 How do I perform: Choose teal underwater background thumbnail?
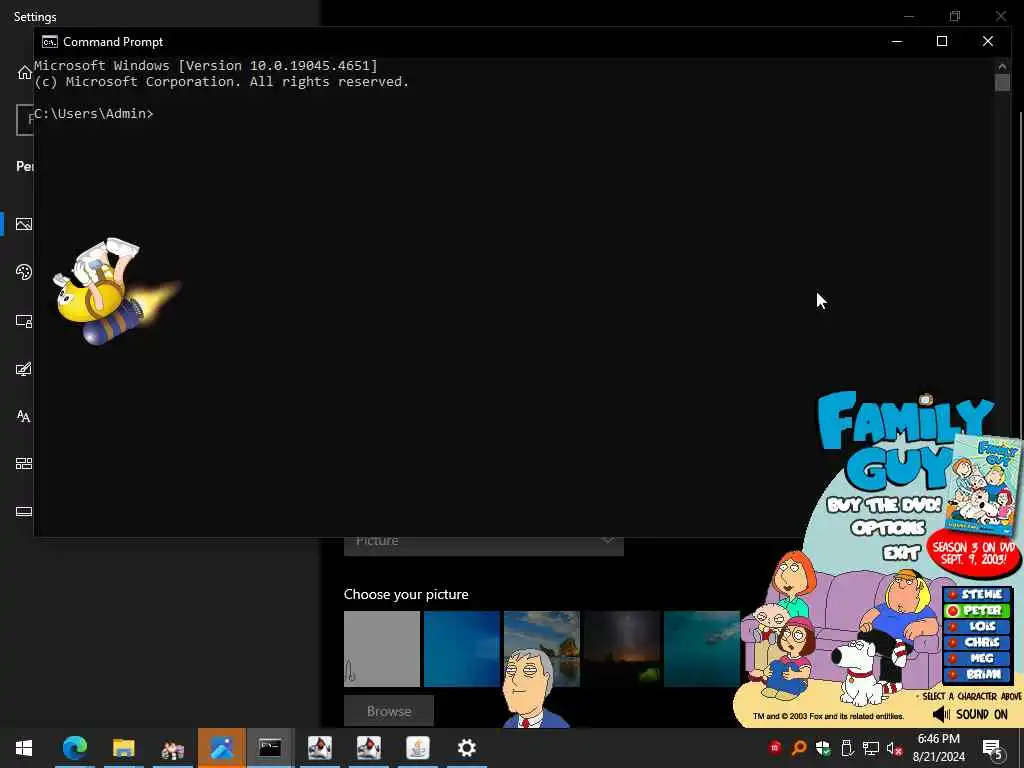click(701, 648)
